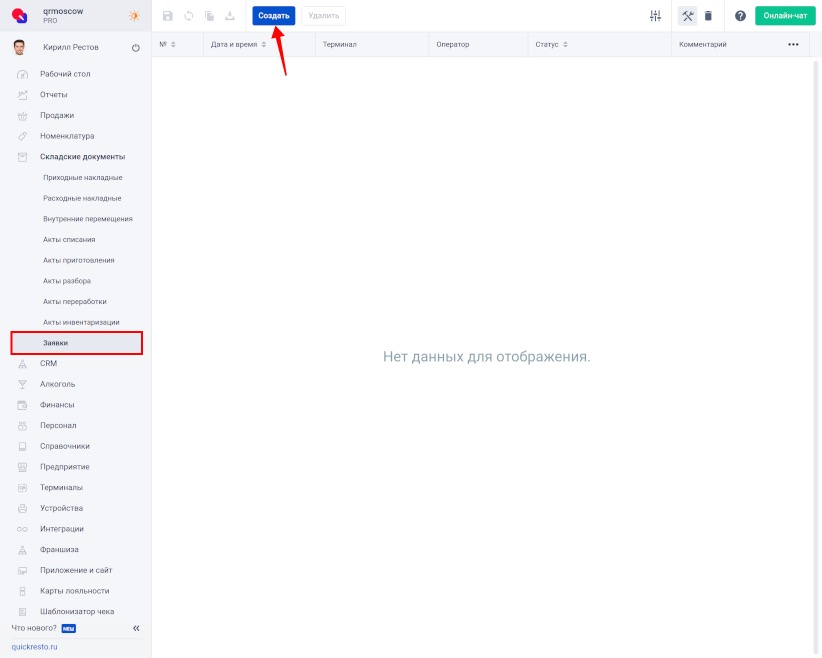Open quickresto.ru link

(x=35, y=647)
